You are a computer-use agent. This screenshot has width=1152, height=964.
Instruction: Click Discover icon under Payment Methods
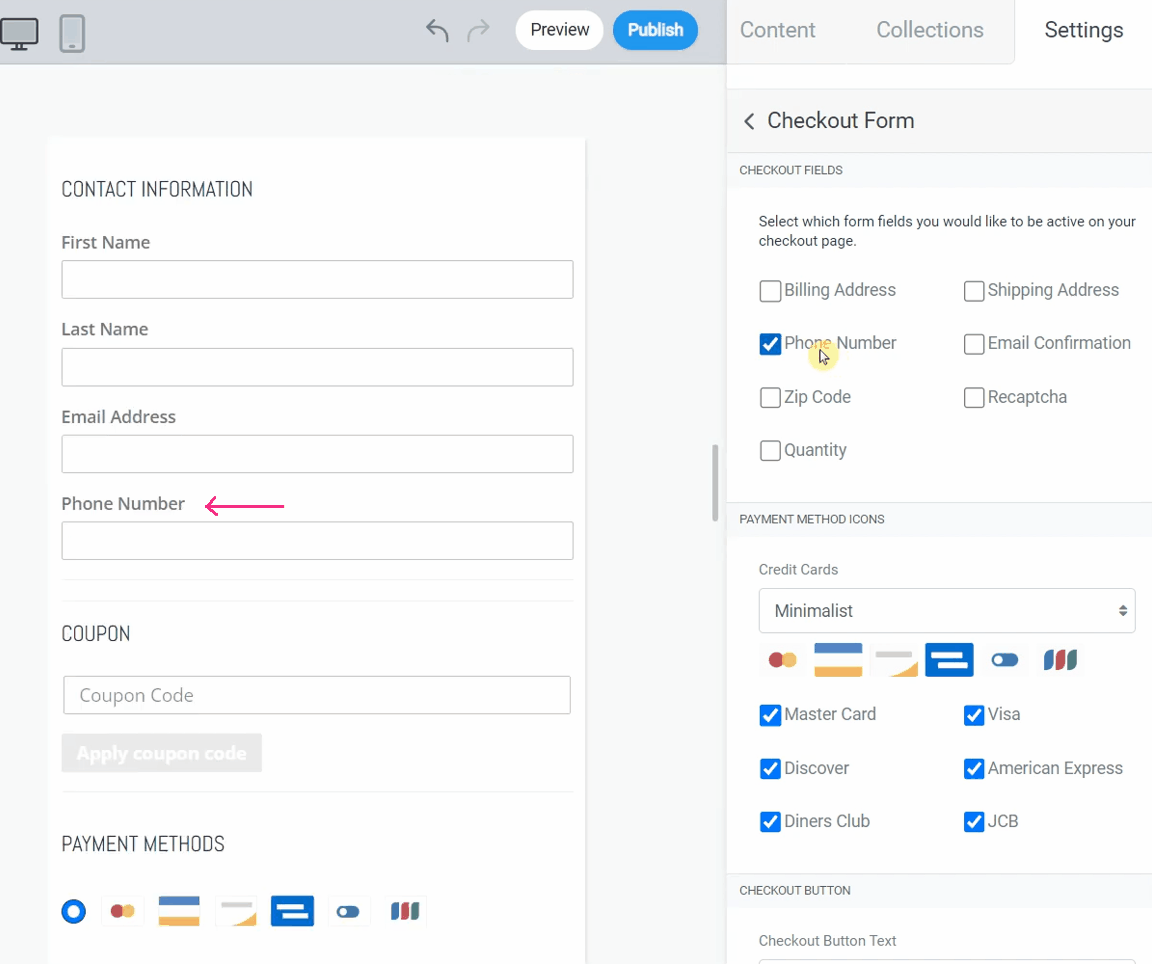[236, 911]
